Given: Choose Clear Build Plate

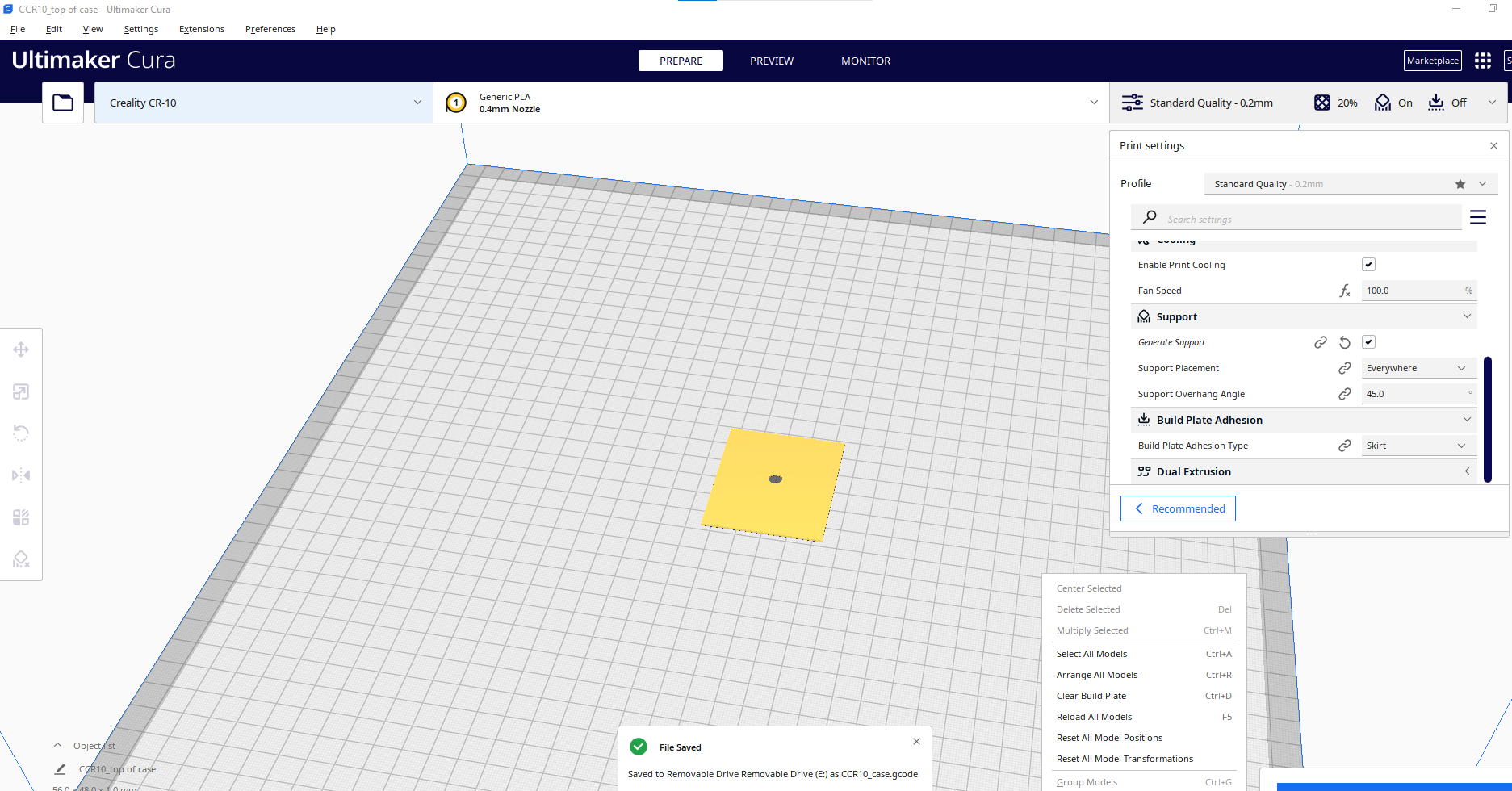Looking at the screenshot, I should pyautogui.click(x=1144, y=696).
